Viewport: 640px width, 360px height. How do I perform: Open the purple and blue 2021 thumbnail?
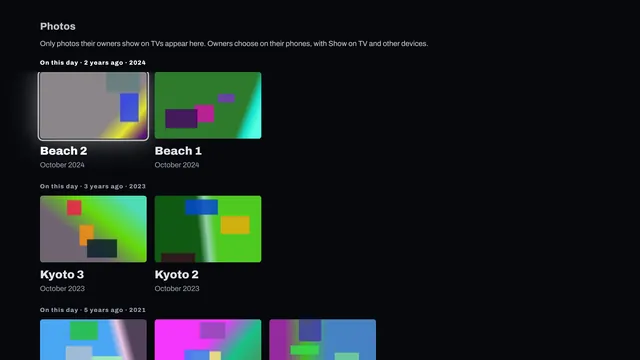point(322,340)
